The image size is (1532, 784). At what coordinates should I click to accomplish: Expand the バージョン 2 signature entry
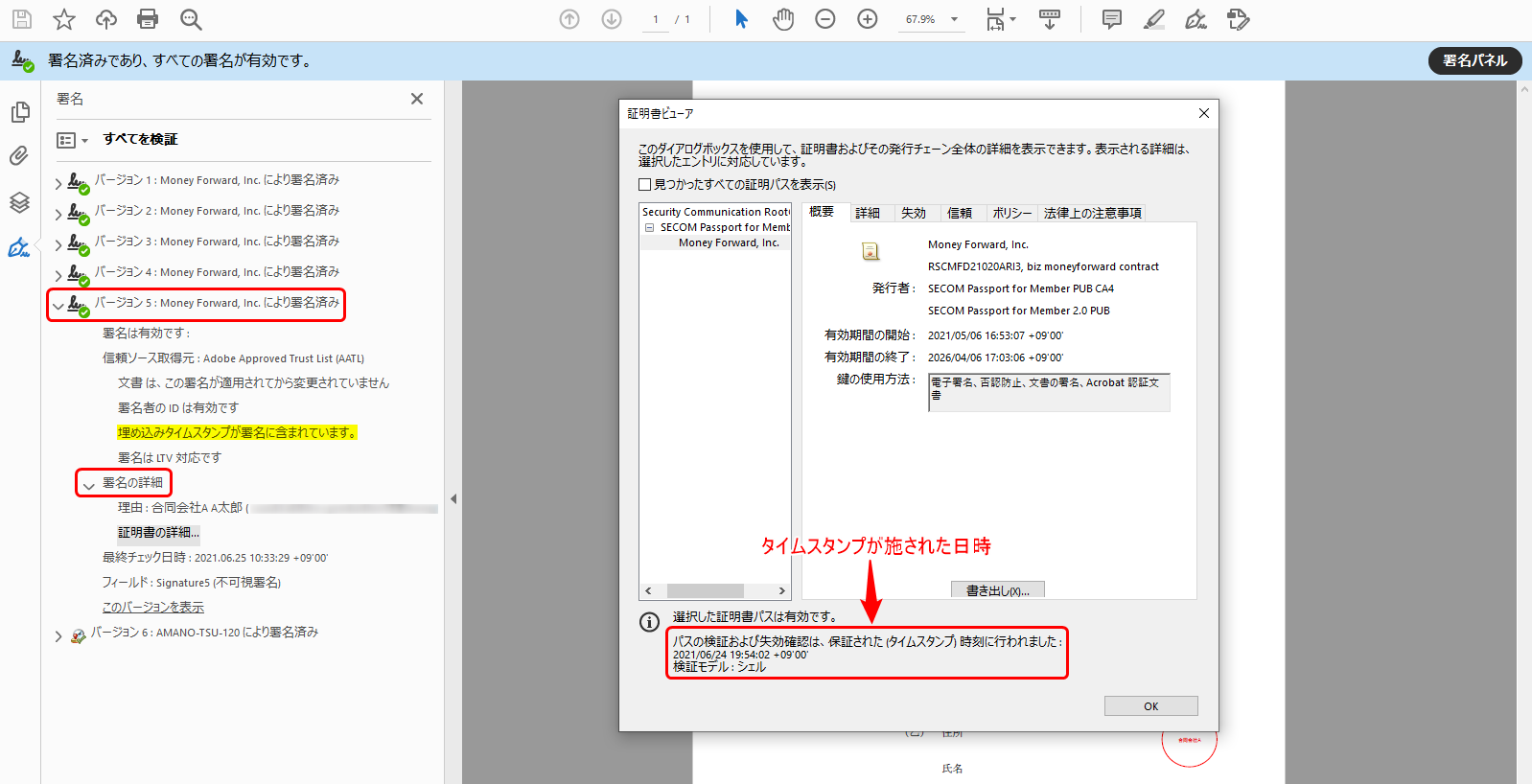point(58,215)
